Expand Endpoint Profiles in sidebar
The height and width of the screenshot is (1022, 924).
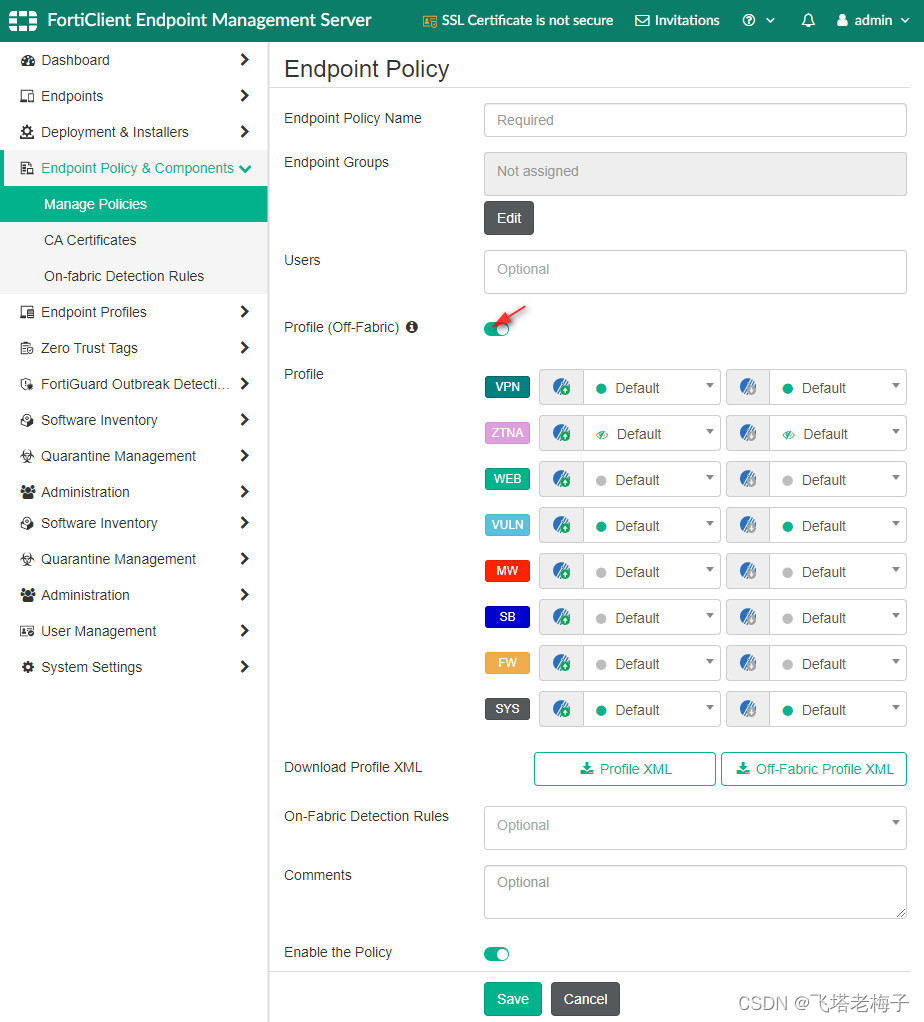(134, 312)
